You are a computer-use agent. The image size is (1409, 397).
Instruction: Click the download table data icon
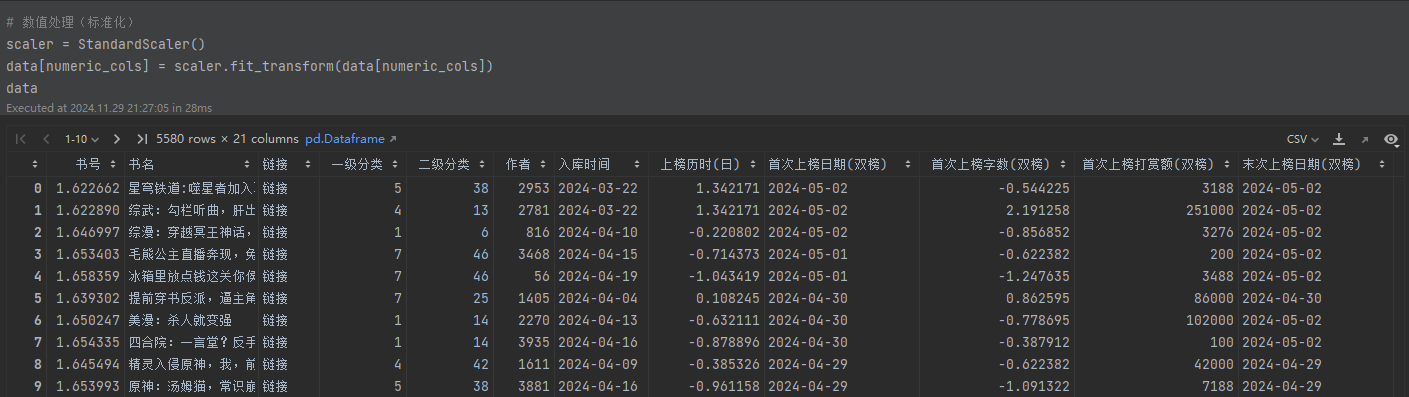pos(1339,139)
